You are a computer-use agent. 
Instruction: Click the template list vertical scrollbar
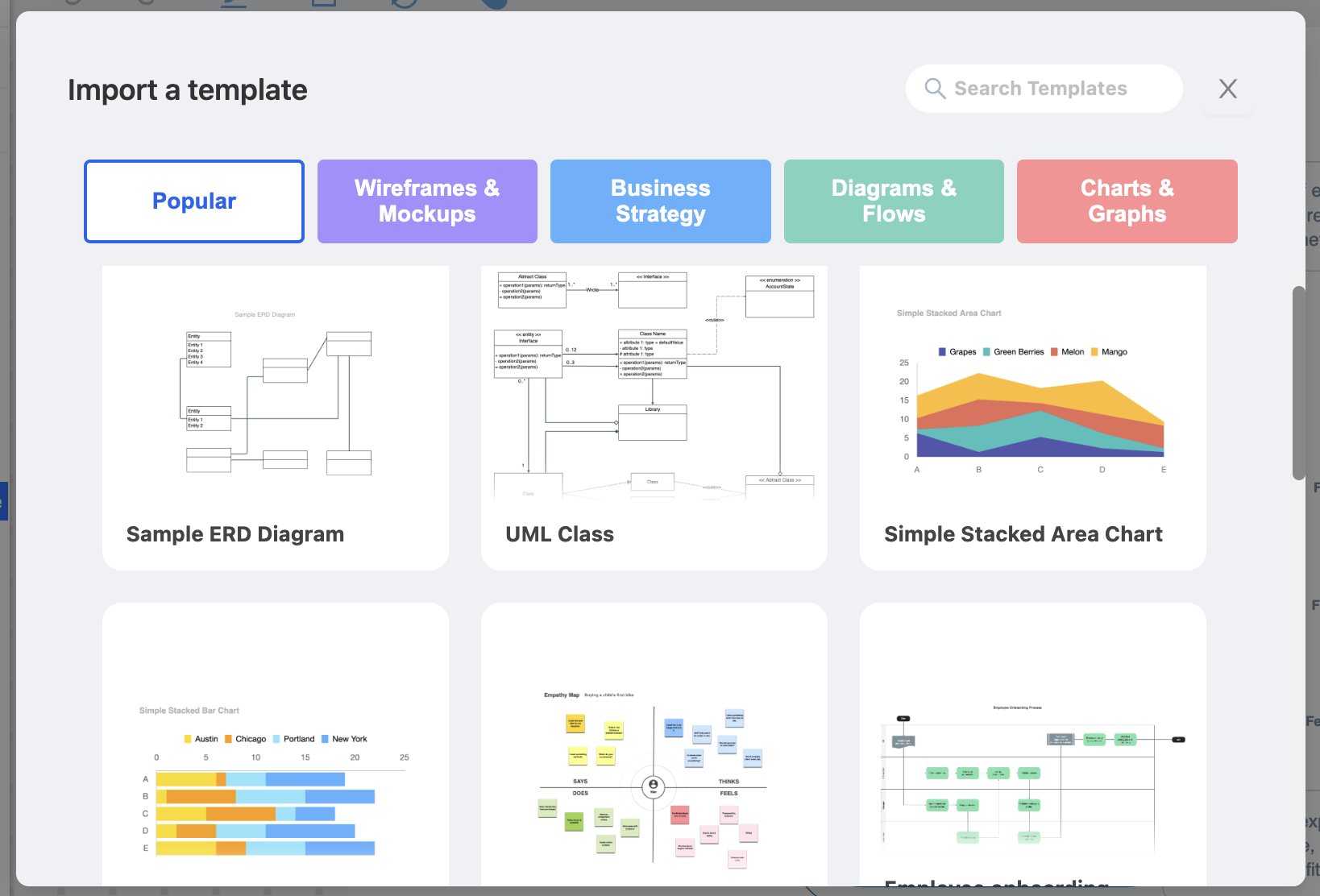tap(1298, 383)
